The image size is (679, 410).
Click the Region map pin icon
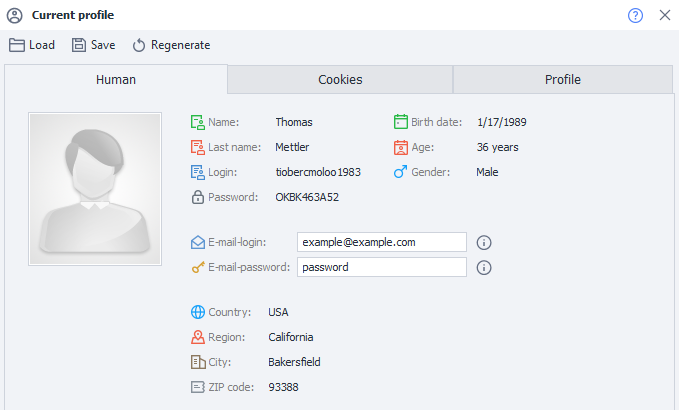tap(197, 337)
